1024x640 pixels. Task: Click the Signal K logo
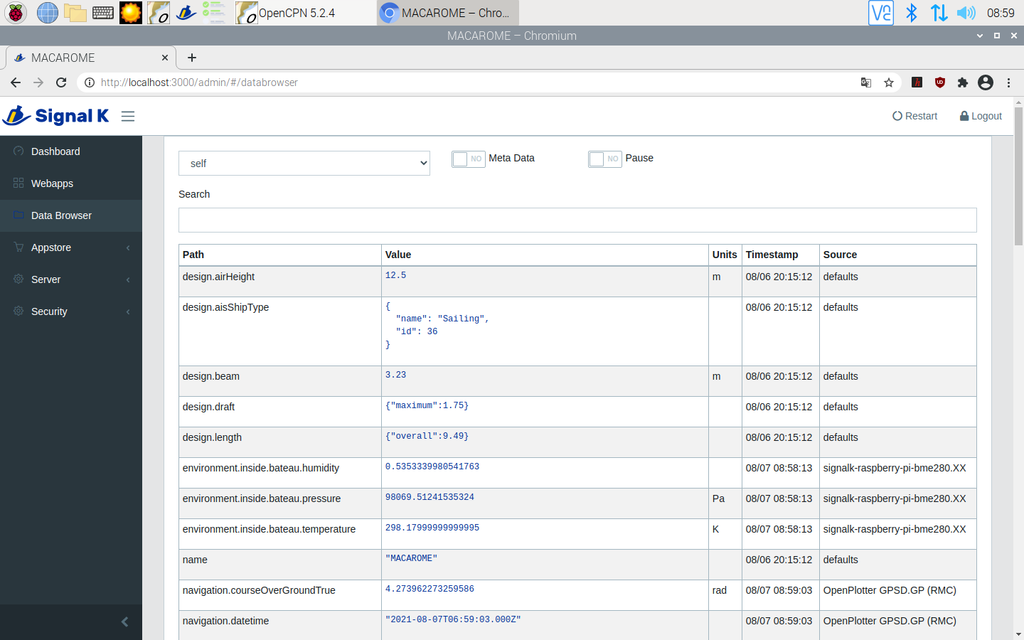click(56, 116)
